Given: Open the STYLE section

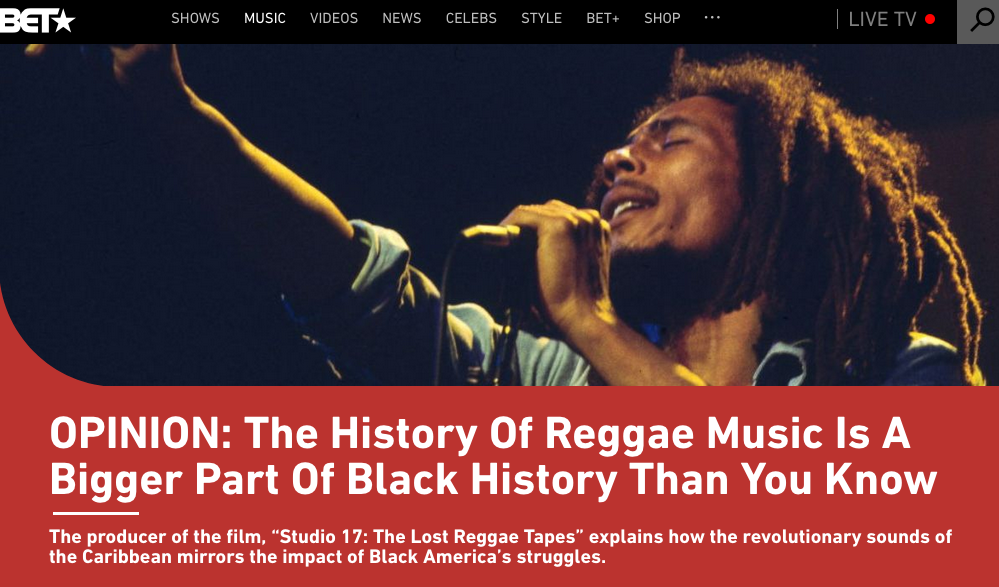Looking at the screenshot, I should pos(542,18).
